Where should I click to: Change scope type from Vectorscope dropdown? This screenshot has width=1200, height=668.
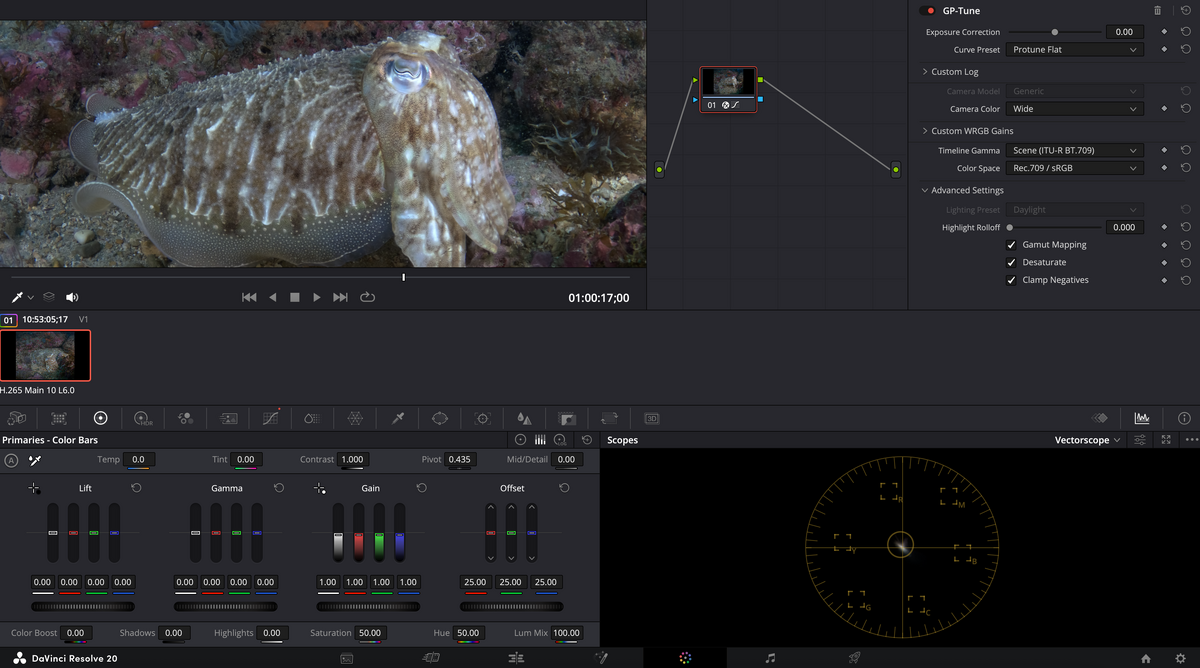point(1088,440)
